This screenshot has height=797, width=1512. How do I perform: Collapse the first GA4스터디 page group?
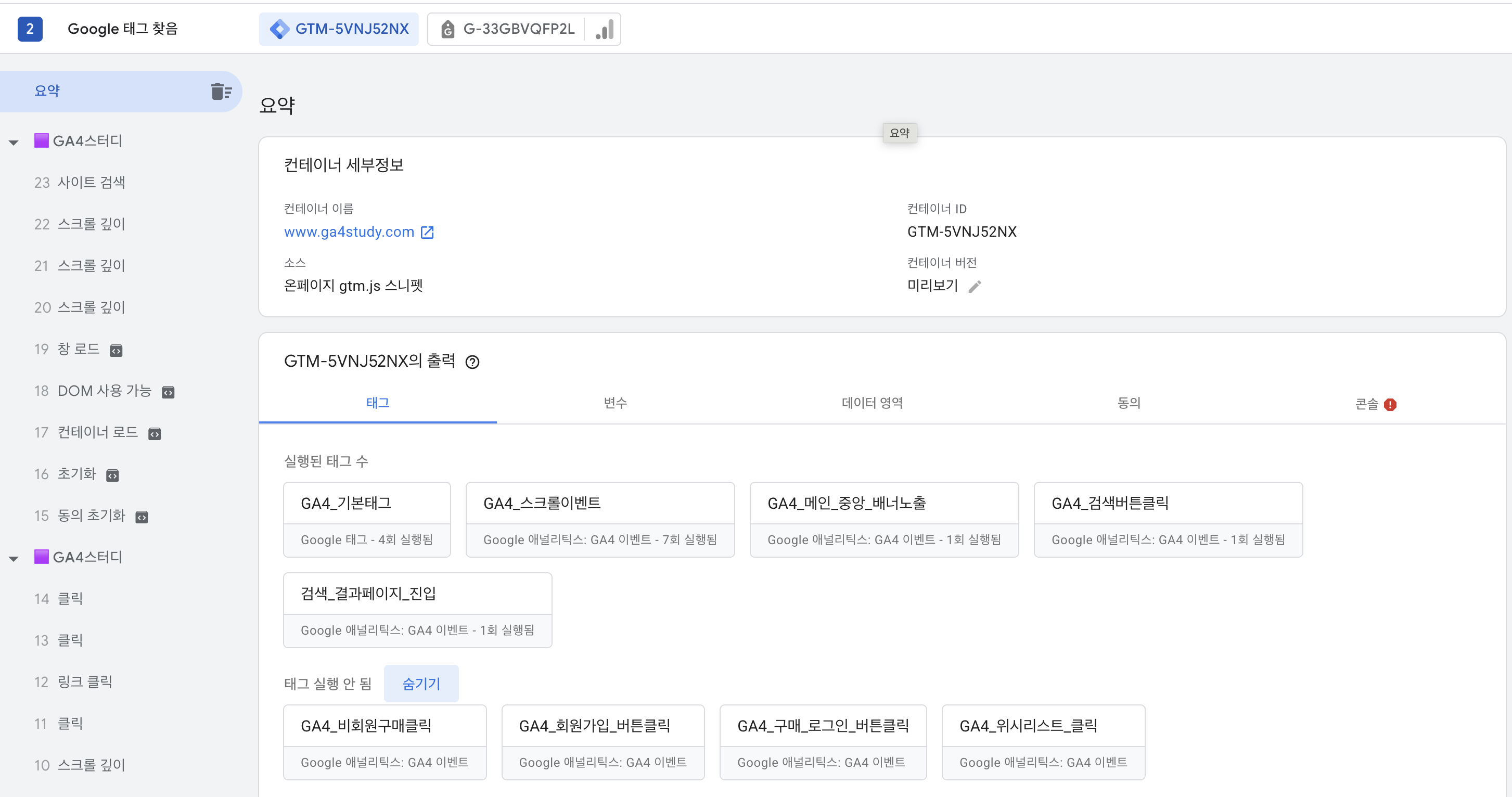click(14, 142)
